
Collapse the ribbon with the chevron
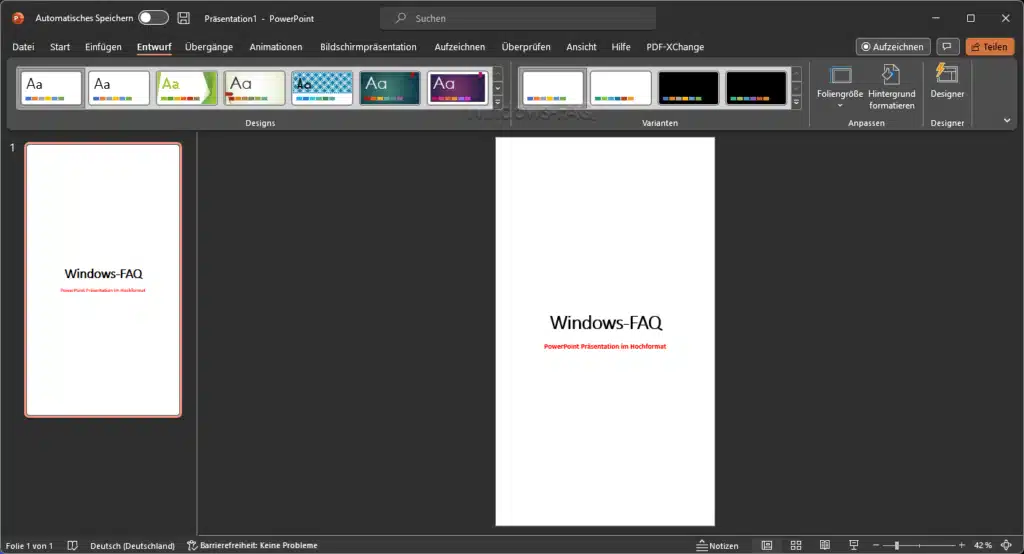[1006, 121]
